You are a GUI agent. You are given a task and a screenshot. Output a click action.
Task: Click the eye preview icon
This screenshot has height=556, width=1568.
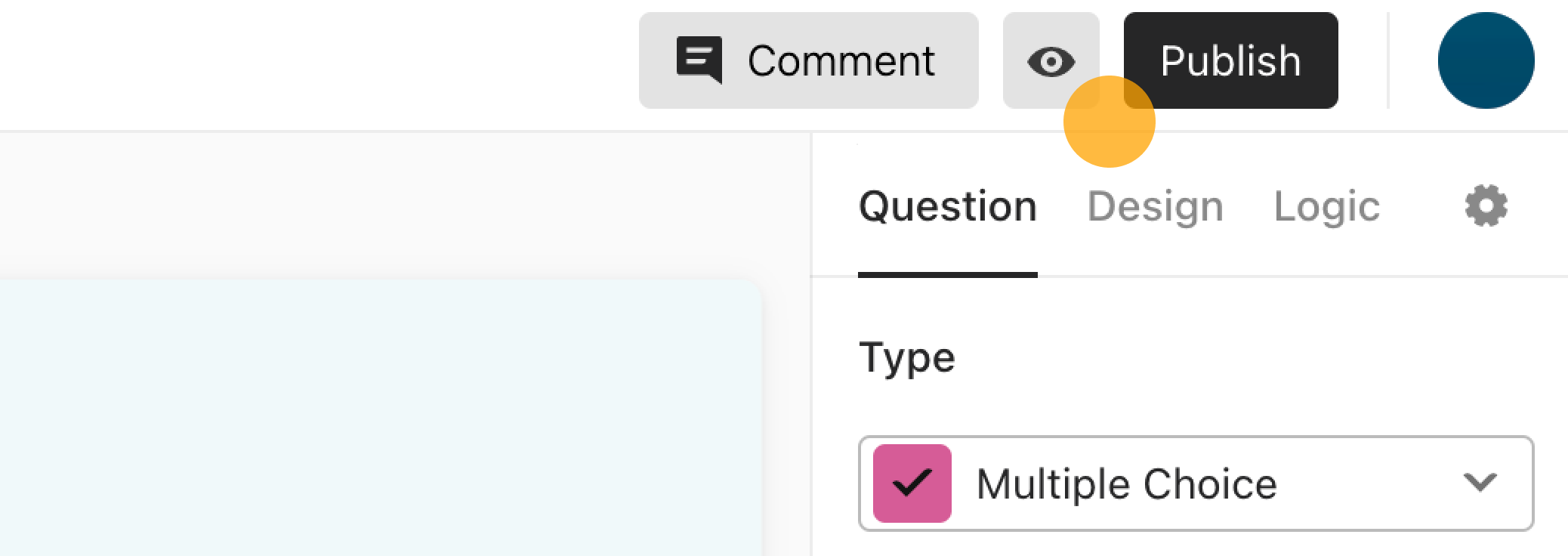click(x=1051, y=61)
